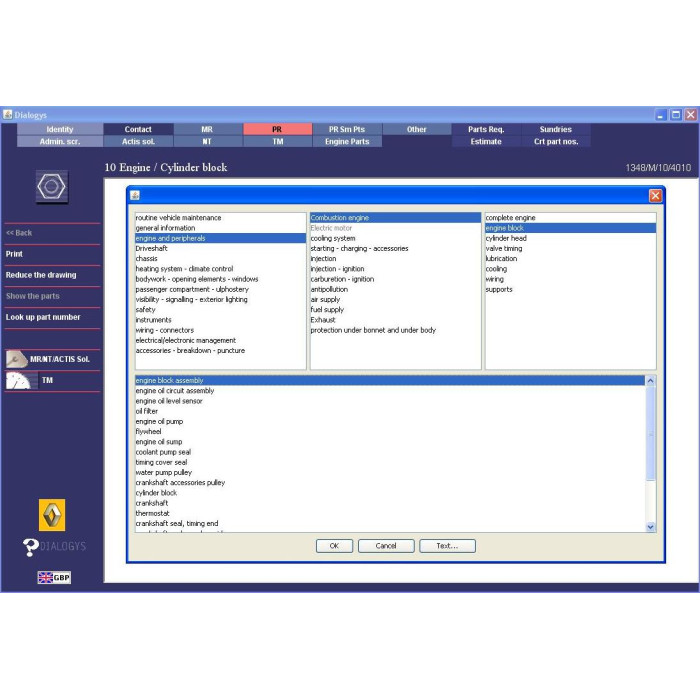Select 'protection under bonnet and under body'
Viewport: 700px width, 700px height.
coord(396,330)
